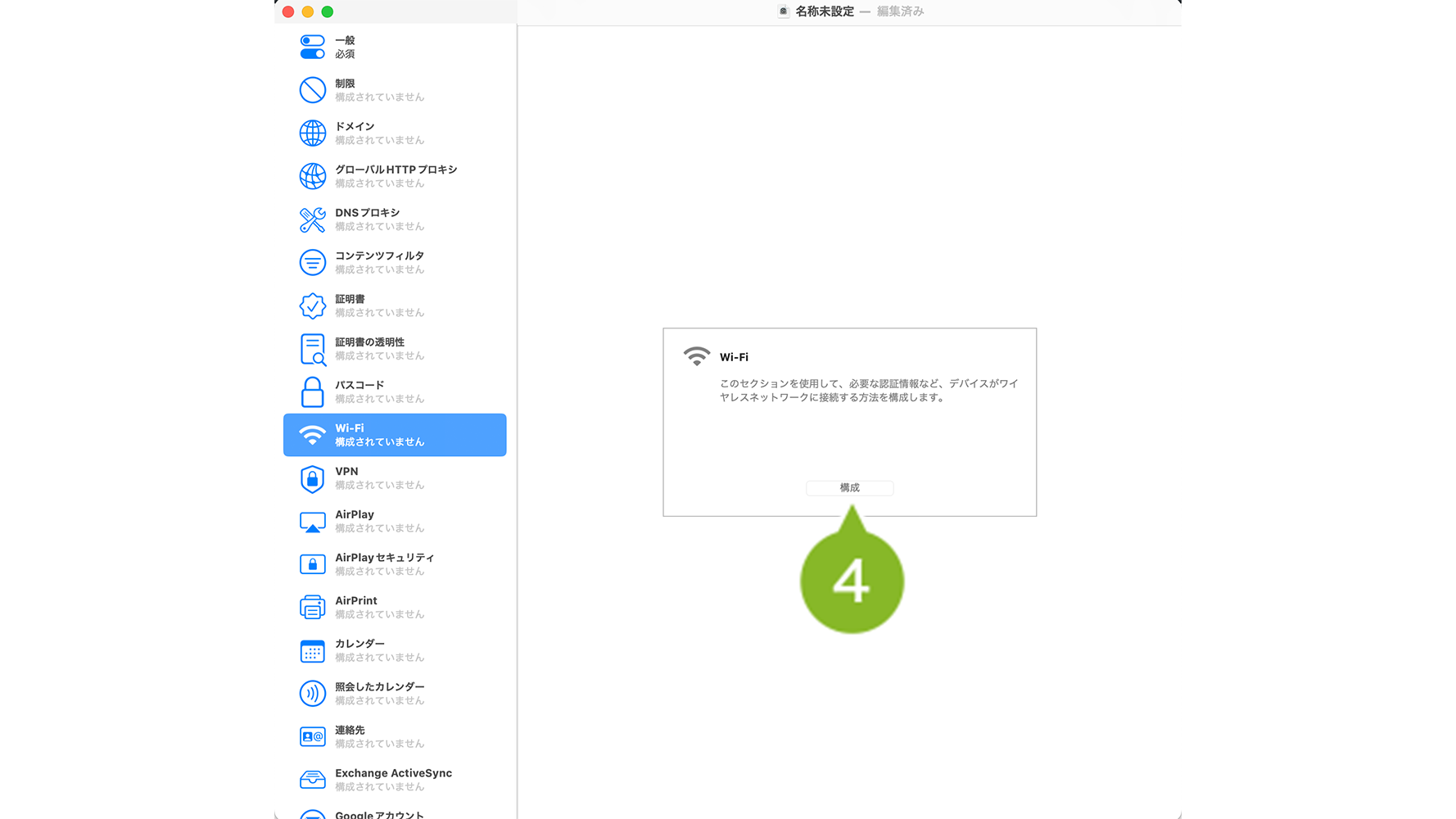Select the カレンダー label
The image size is (1456, 819).
click(359, 644)
